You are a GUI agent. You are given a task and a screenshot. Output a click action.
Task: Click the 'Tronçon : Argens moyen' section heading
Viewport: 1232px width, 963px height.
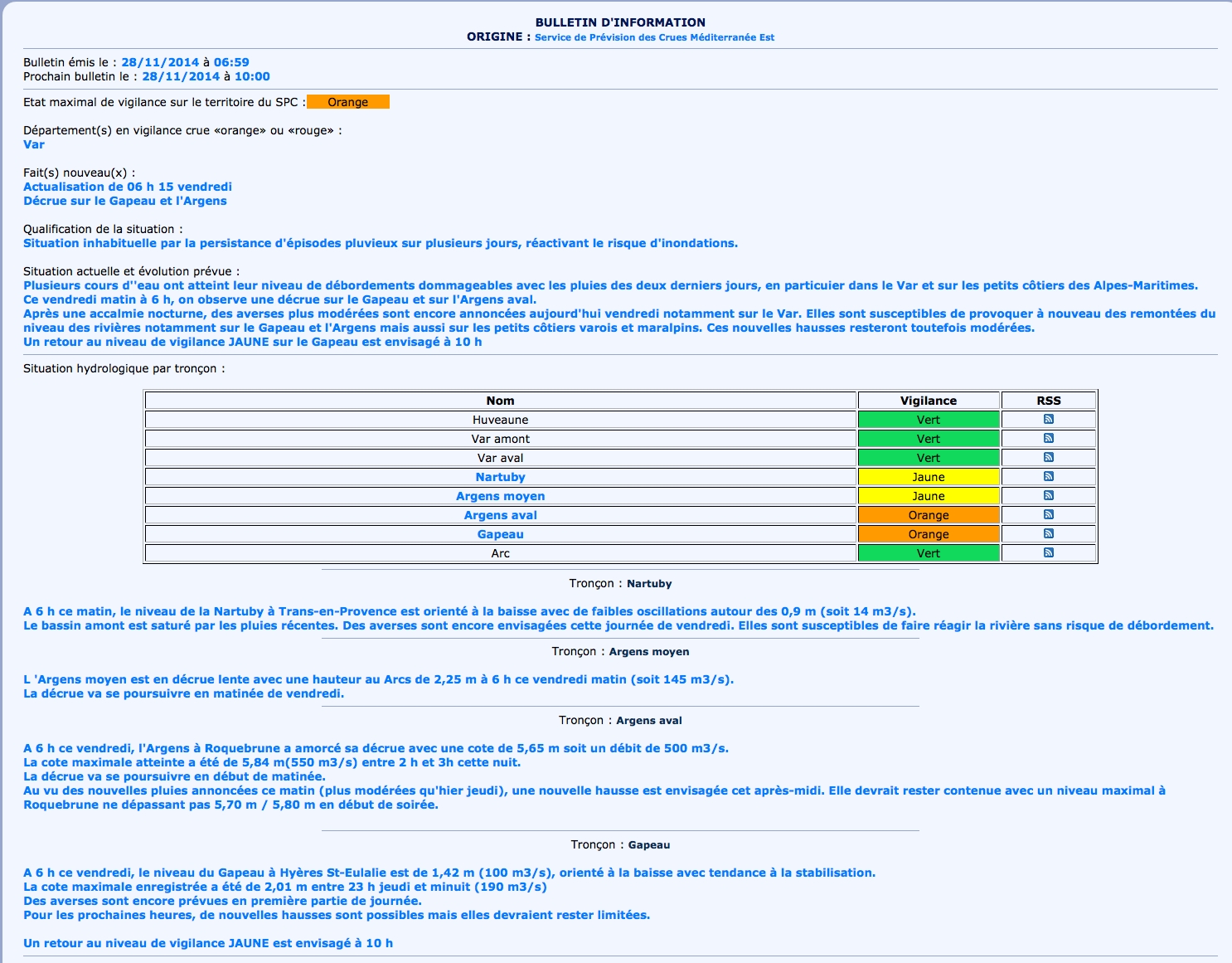tap(620, 652)
